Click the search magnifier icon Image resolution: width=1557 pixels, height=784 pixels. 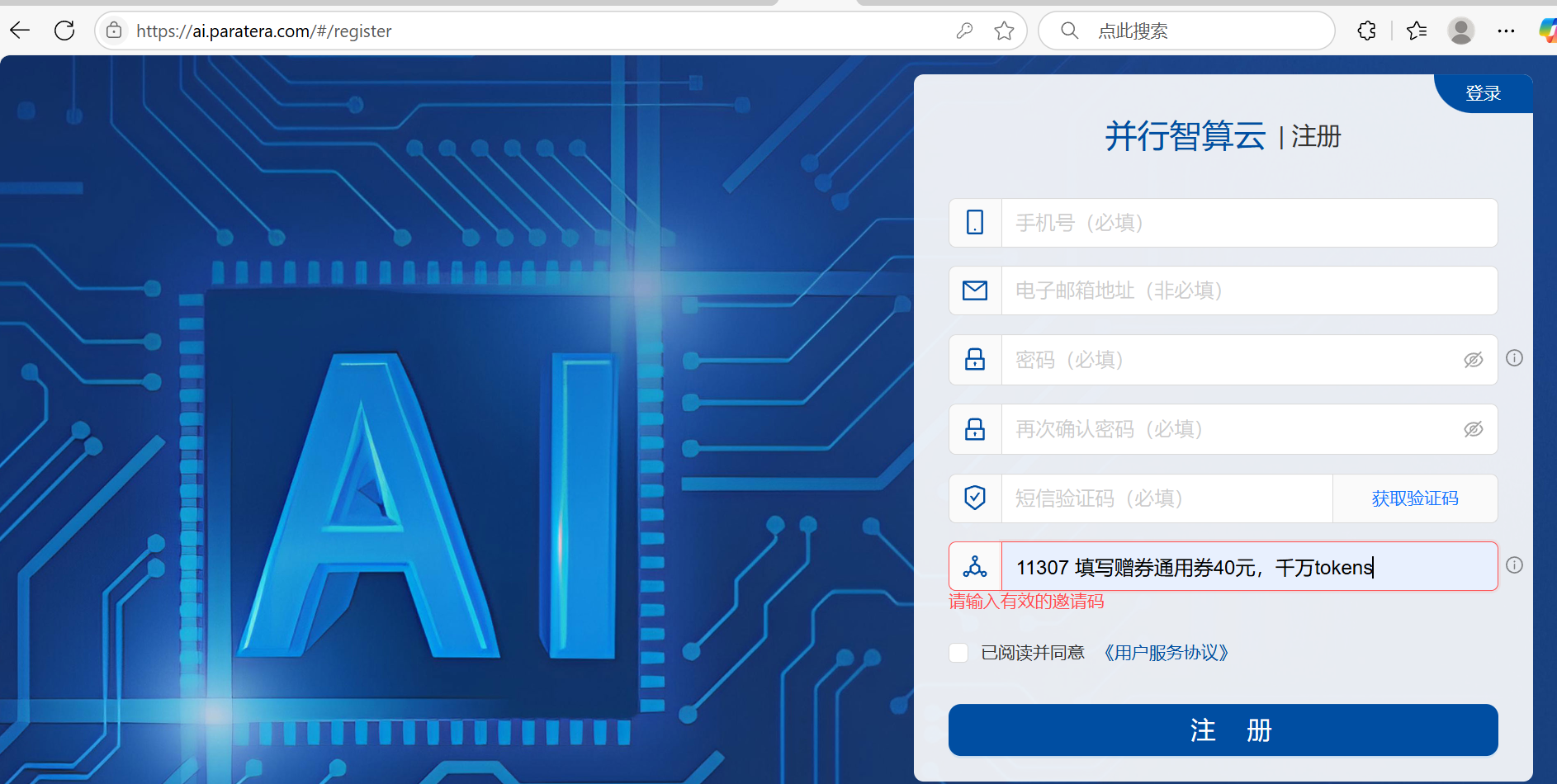point(1069,31)
